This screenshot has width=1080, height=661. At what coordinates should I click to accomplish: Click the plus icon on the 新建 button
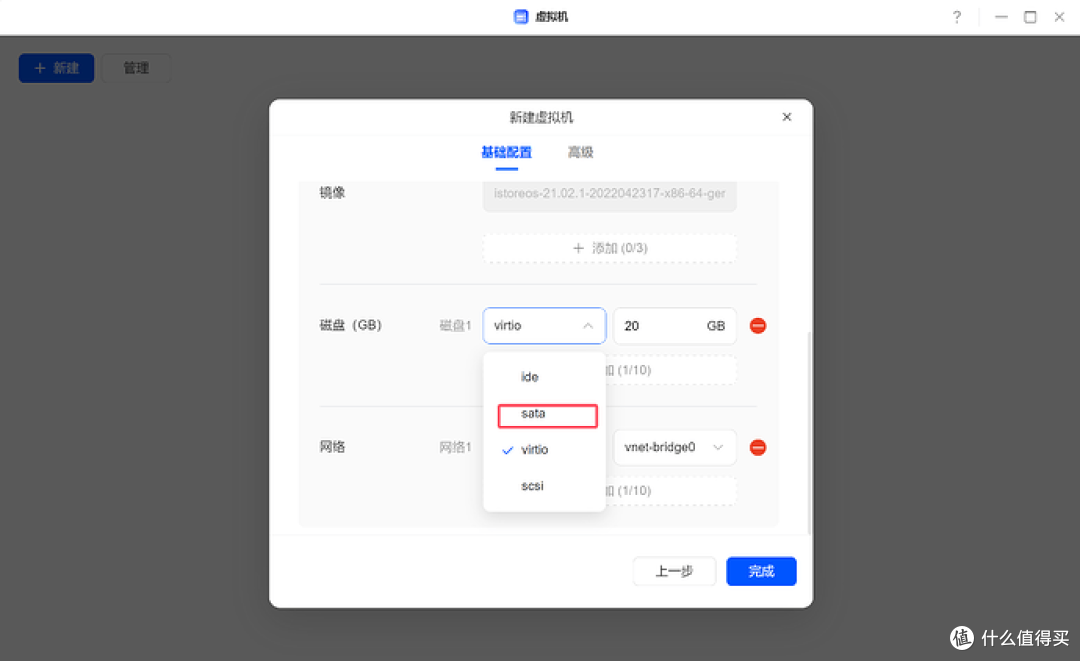point(38,68)
